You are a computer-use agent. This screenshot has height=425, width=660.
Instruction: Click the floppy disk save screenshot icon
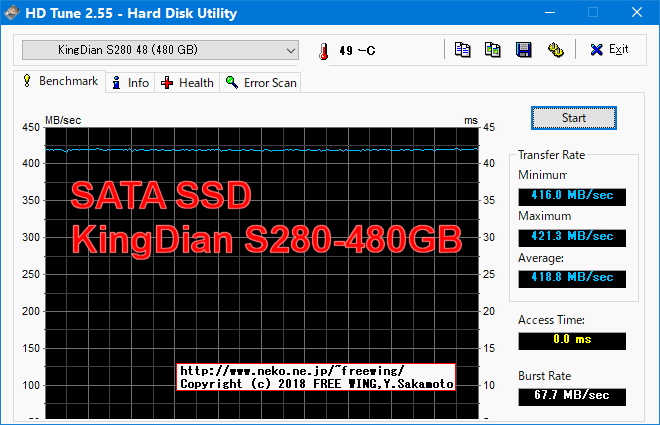(x=524, y=50)
